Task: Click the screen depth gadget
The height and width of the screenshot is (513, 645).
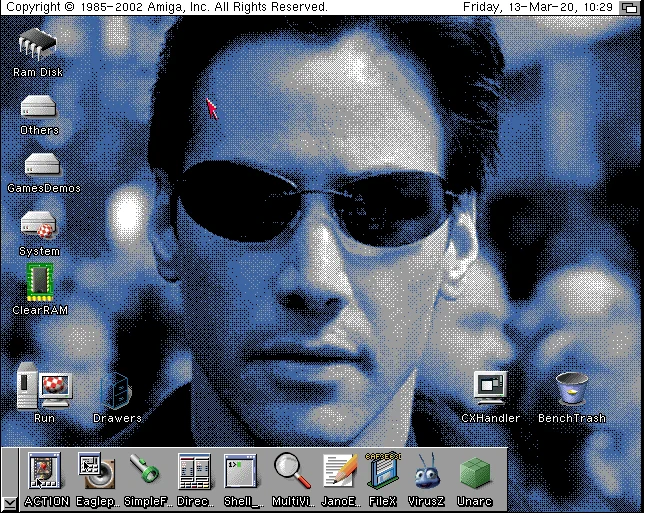Action: coord(630,7)
